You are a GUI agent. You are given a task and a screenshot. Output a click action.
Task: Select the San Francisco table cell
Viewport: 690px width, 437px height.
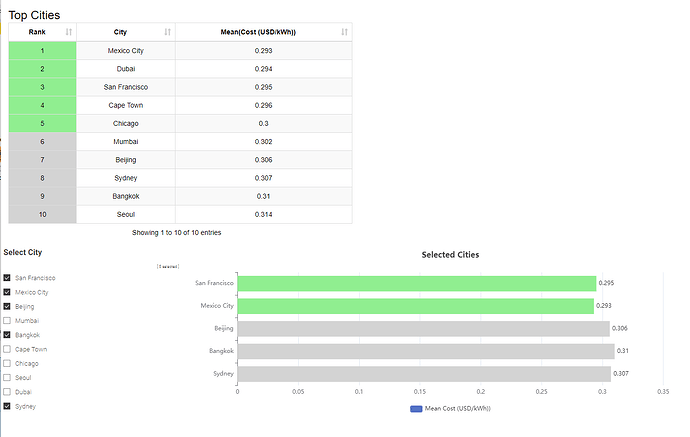coord(126,87)
